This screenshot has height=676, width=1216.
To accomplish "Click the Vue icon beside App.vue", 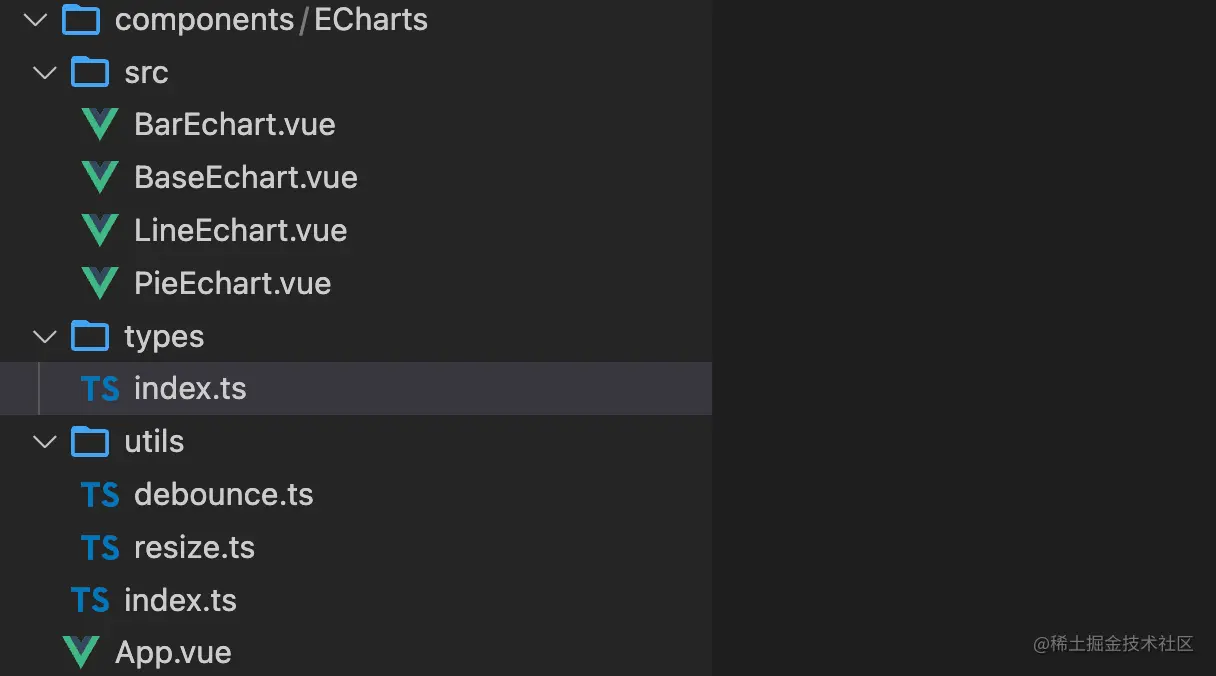I will pyautogui.click(x=81, y=653).
